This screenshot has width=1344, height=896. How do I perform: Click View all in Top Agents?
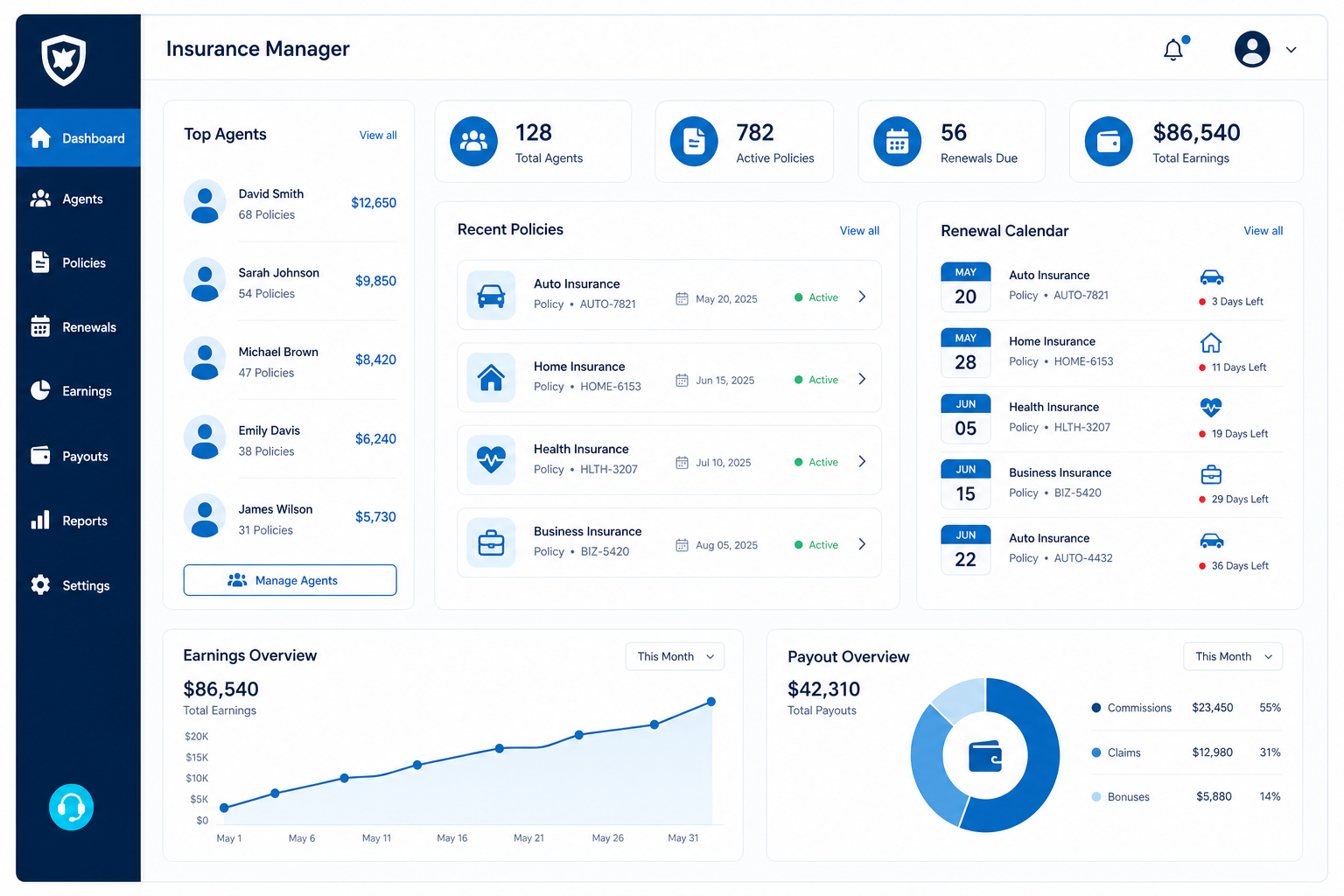[378, 136]
